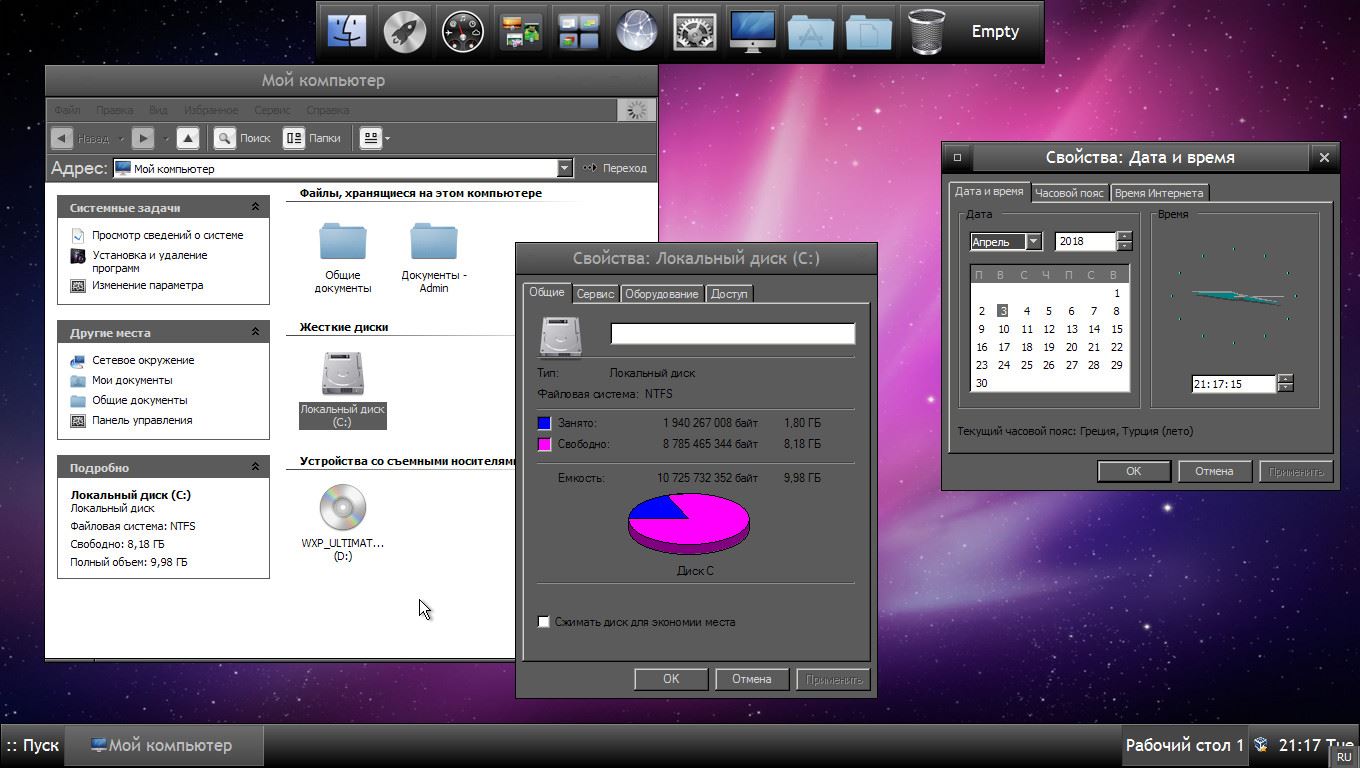Click the disk label text field
Viewport: 1360px width, 768px height.
732,334
